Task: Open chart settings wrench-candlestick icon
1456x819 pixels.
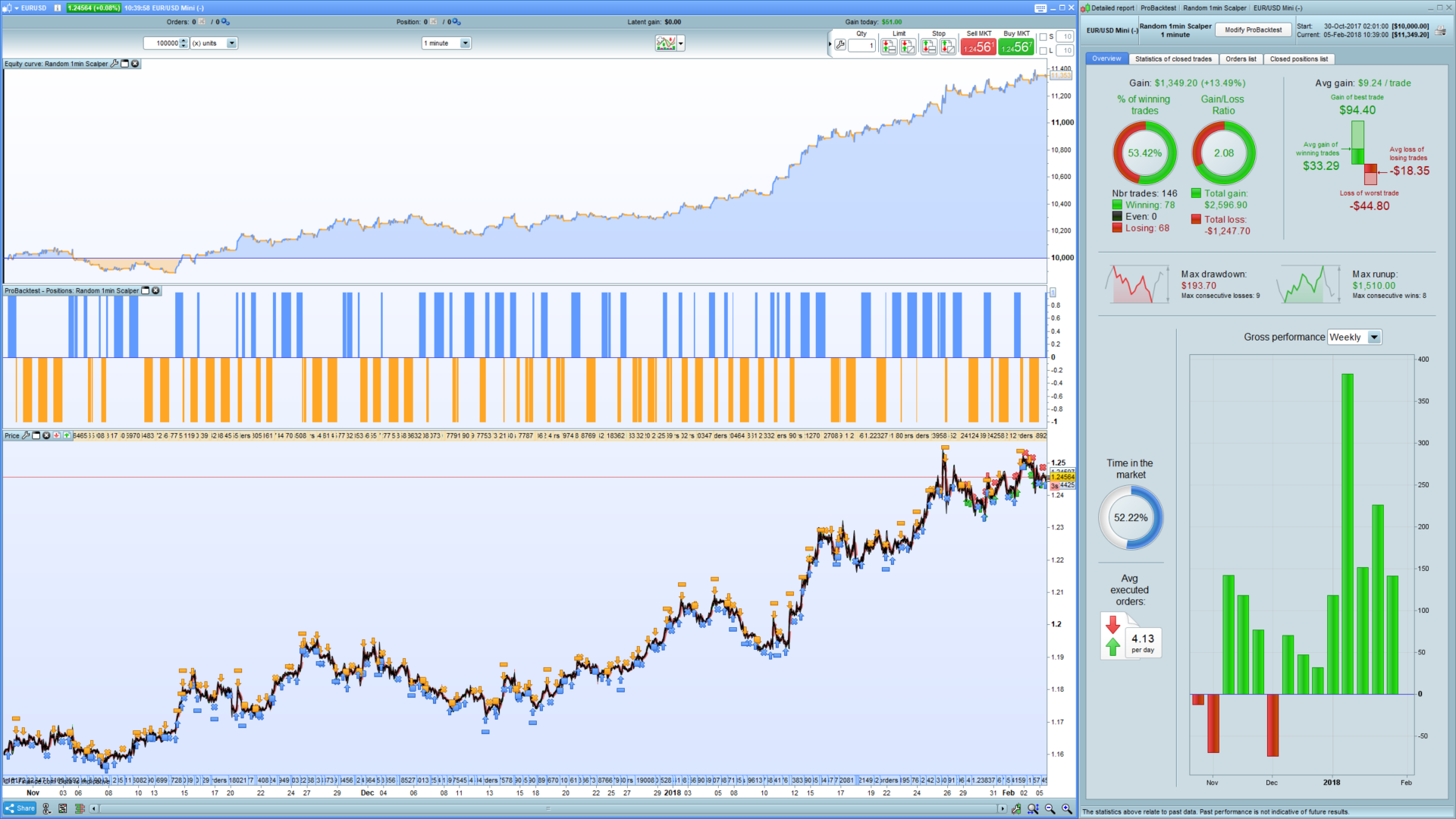Action: pyautogui.click(x=1016, y=809)
